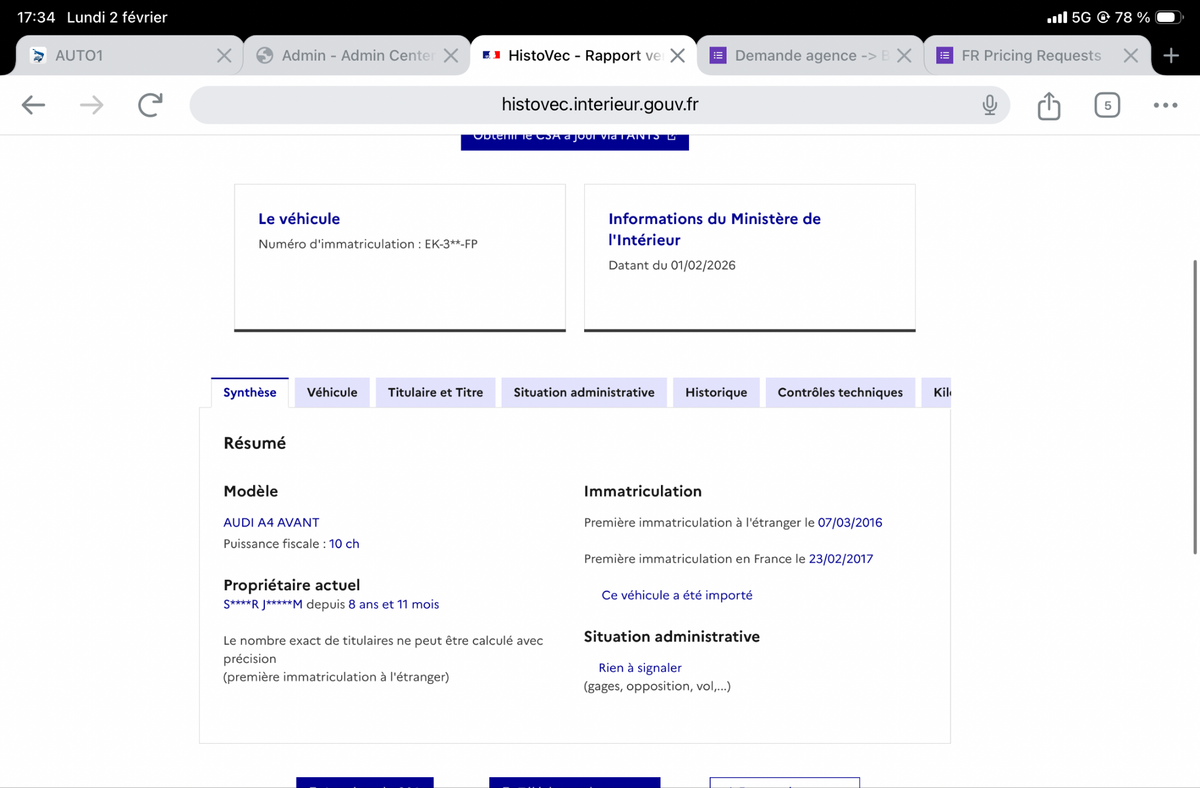
Task: Open the Véhicule tab
Action: (x=332, y=393)
